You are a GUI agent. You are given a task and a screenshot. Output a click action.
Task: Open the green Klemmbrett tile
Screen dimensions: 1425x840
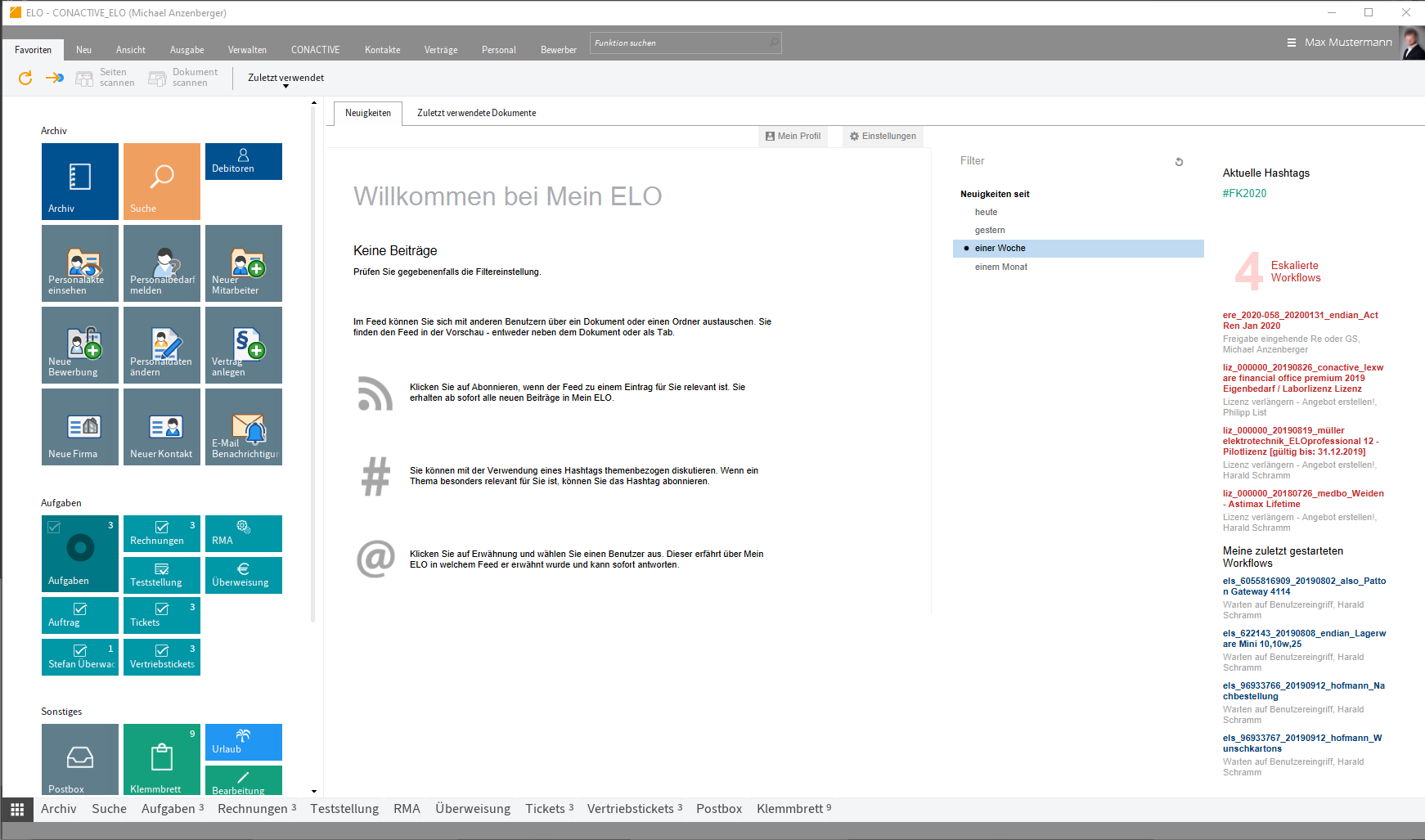pyautogui.click(x=162, y=759)
